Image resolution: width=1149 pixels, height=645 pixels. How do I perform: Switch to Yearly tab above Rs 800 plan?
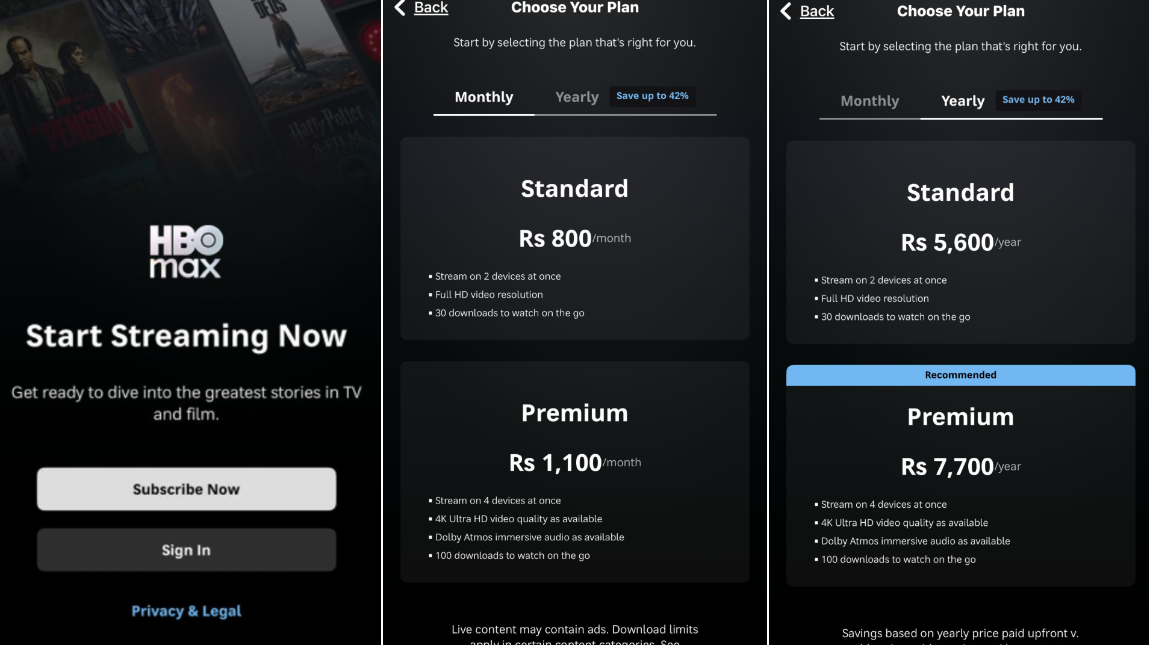577,97
